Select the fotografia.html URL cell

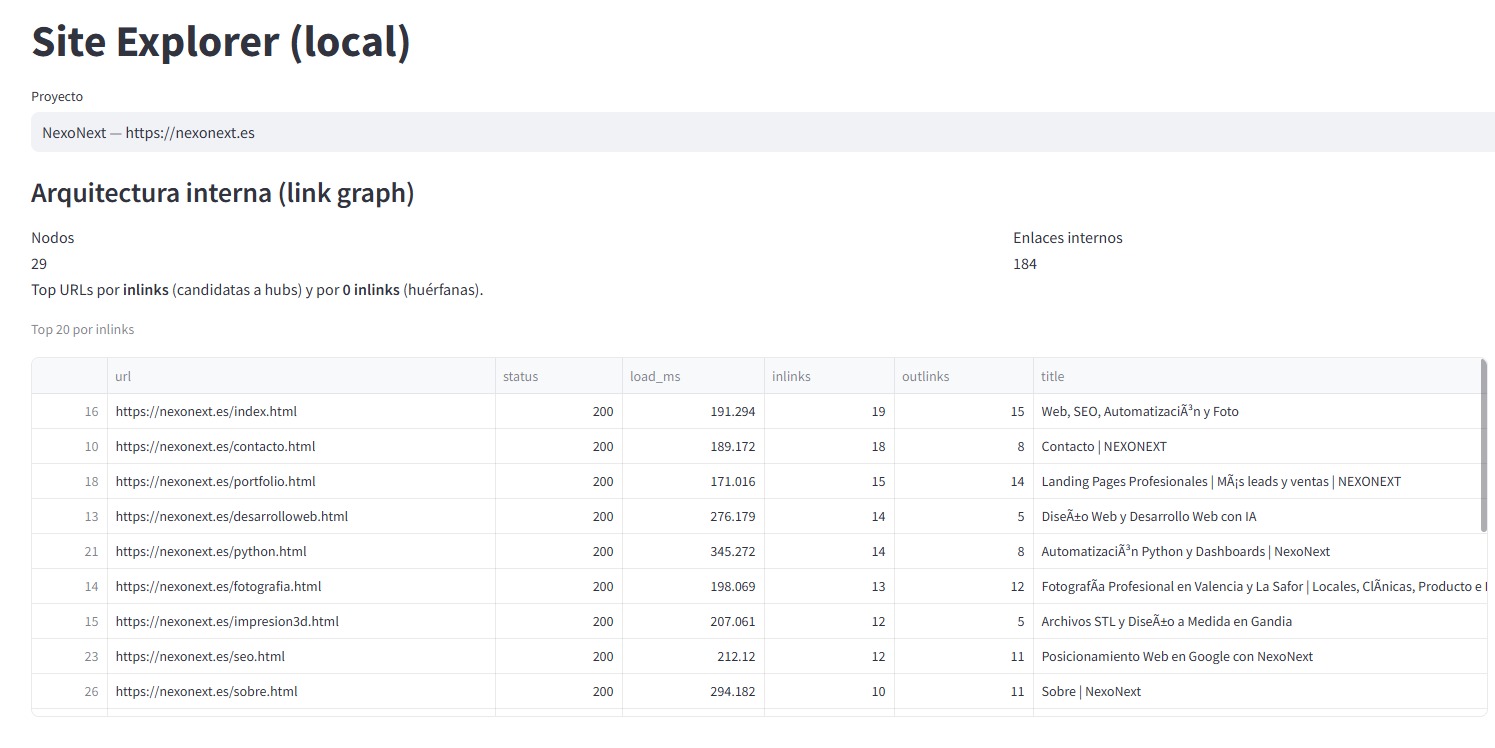click(x=218, y=586)
